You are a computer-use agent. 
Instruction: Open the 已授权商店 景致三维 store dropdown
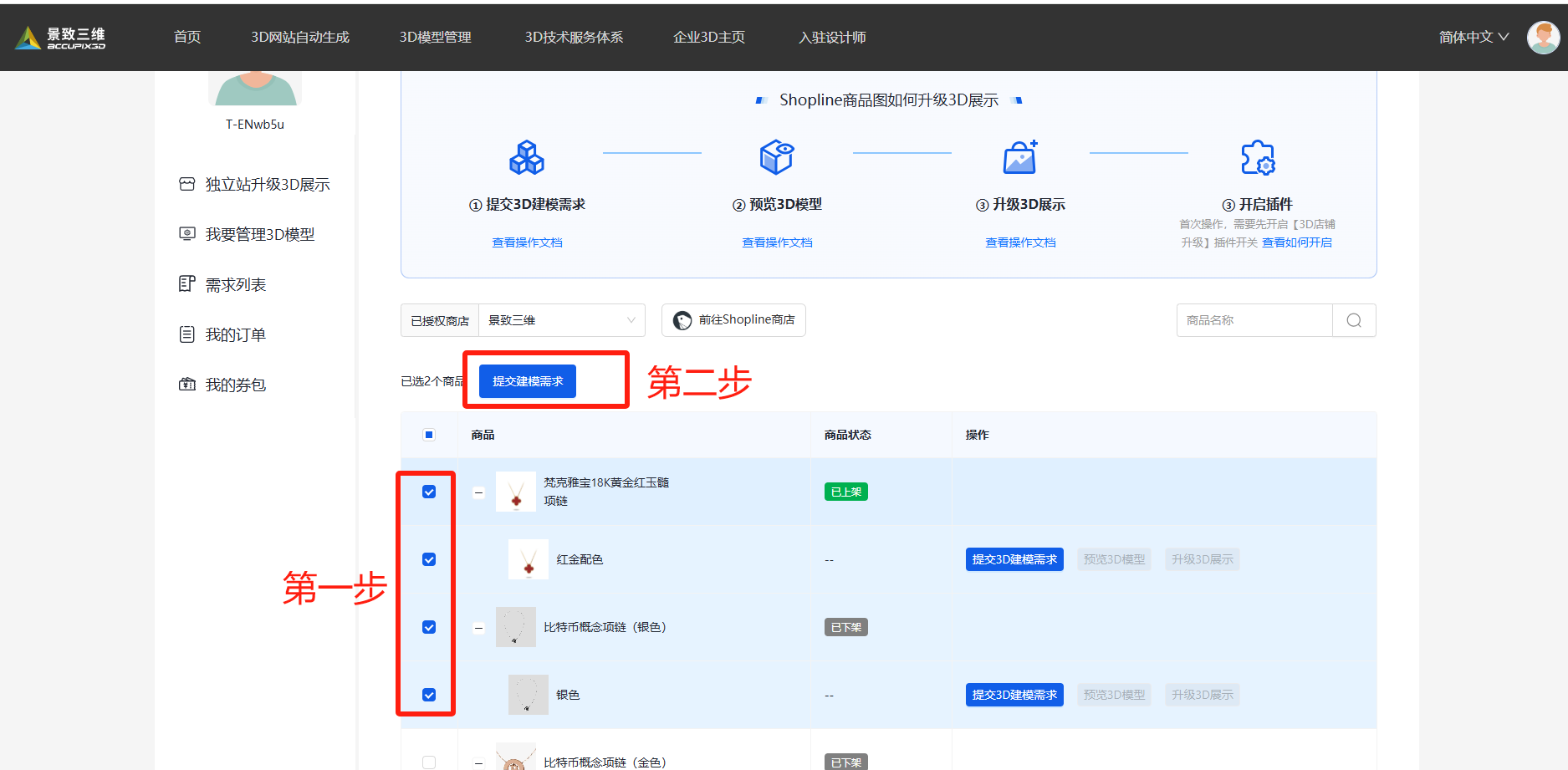[561, 320]
